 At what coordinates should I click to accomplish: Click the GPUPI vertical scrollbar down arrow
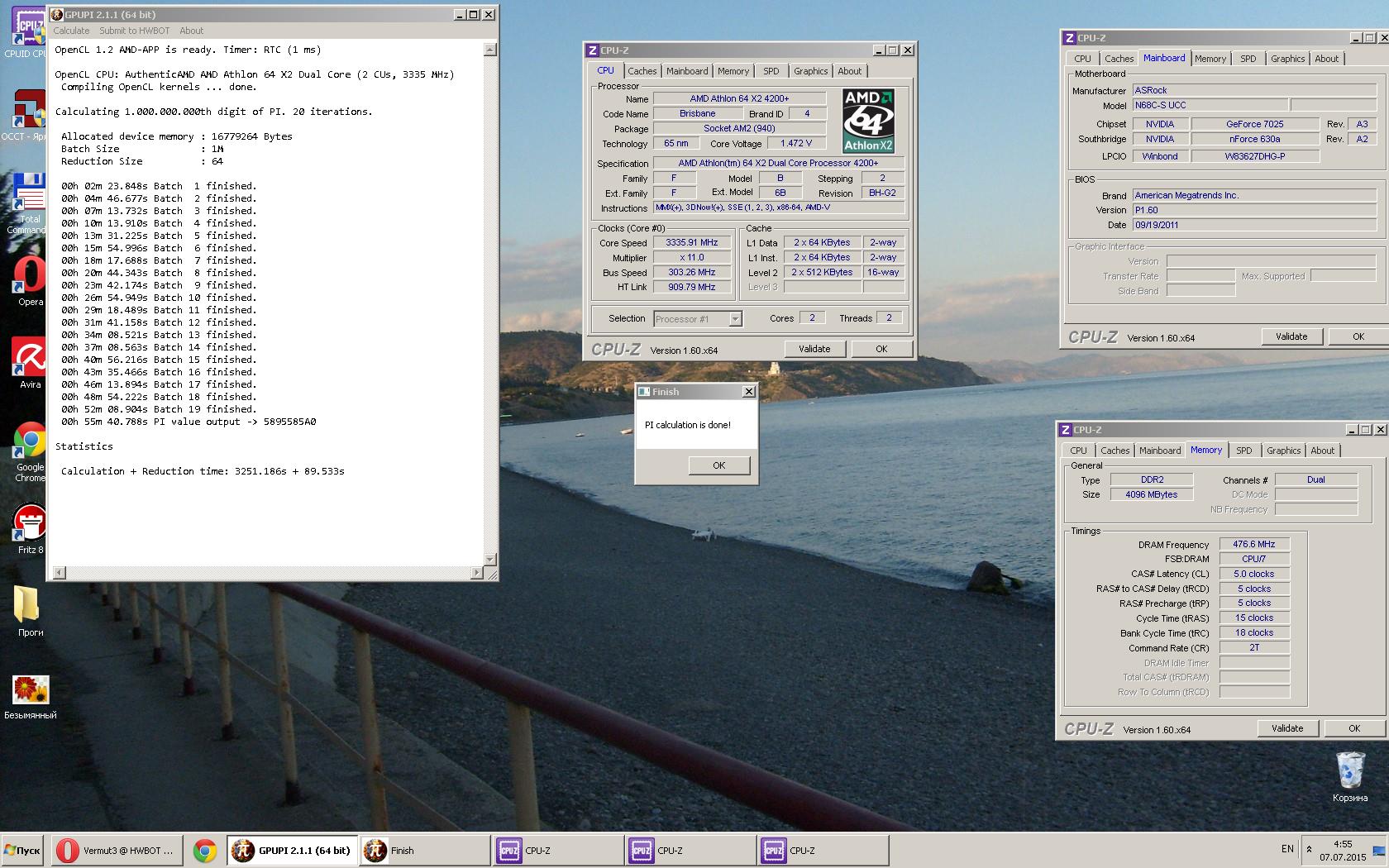489,559
